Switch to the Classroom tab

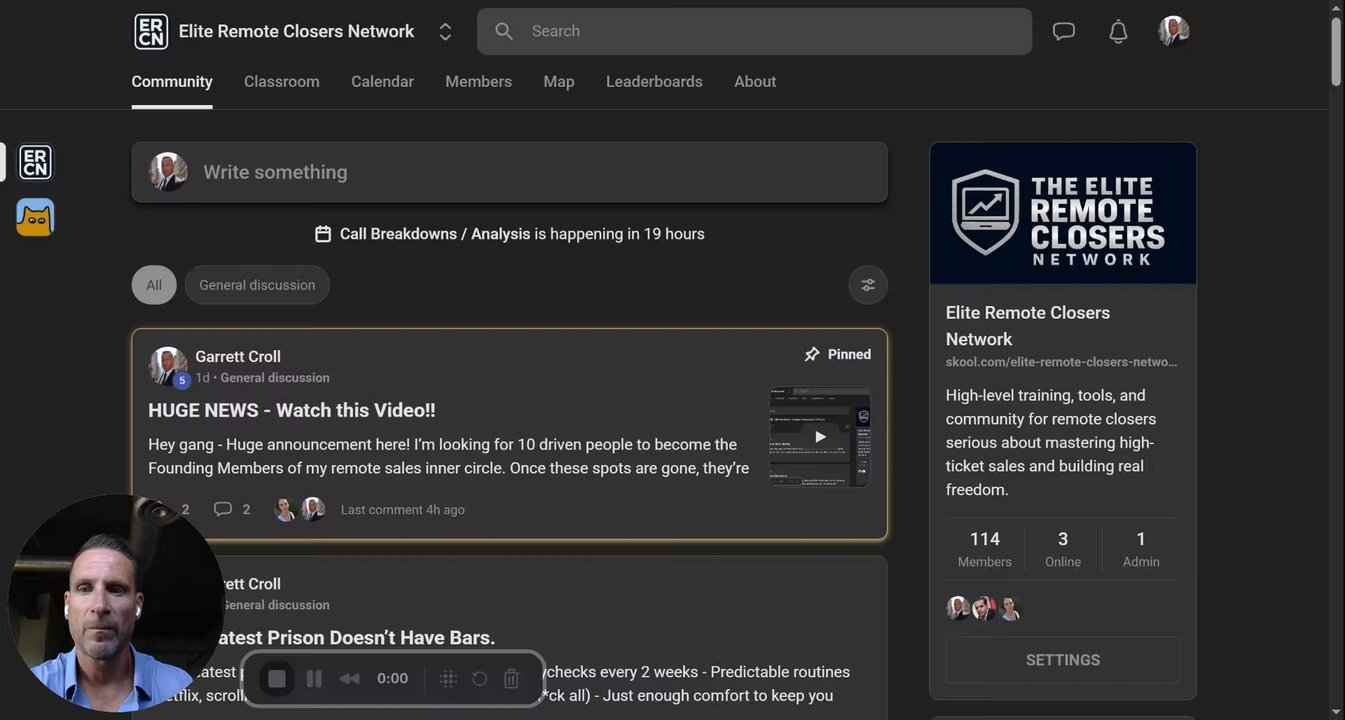(281, 82)
